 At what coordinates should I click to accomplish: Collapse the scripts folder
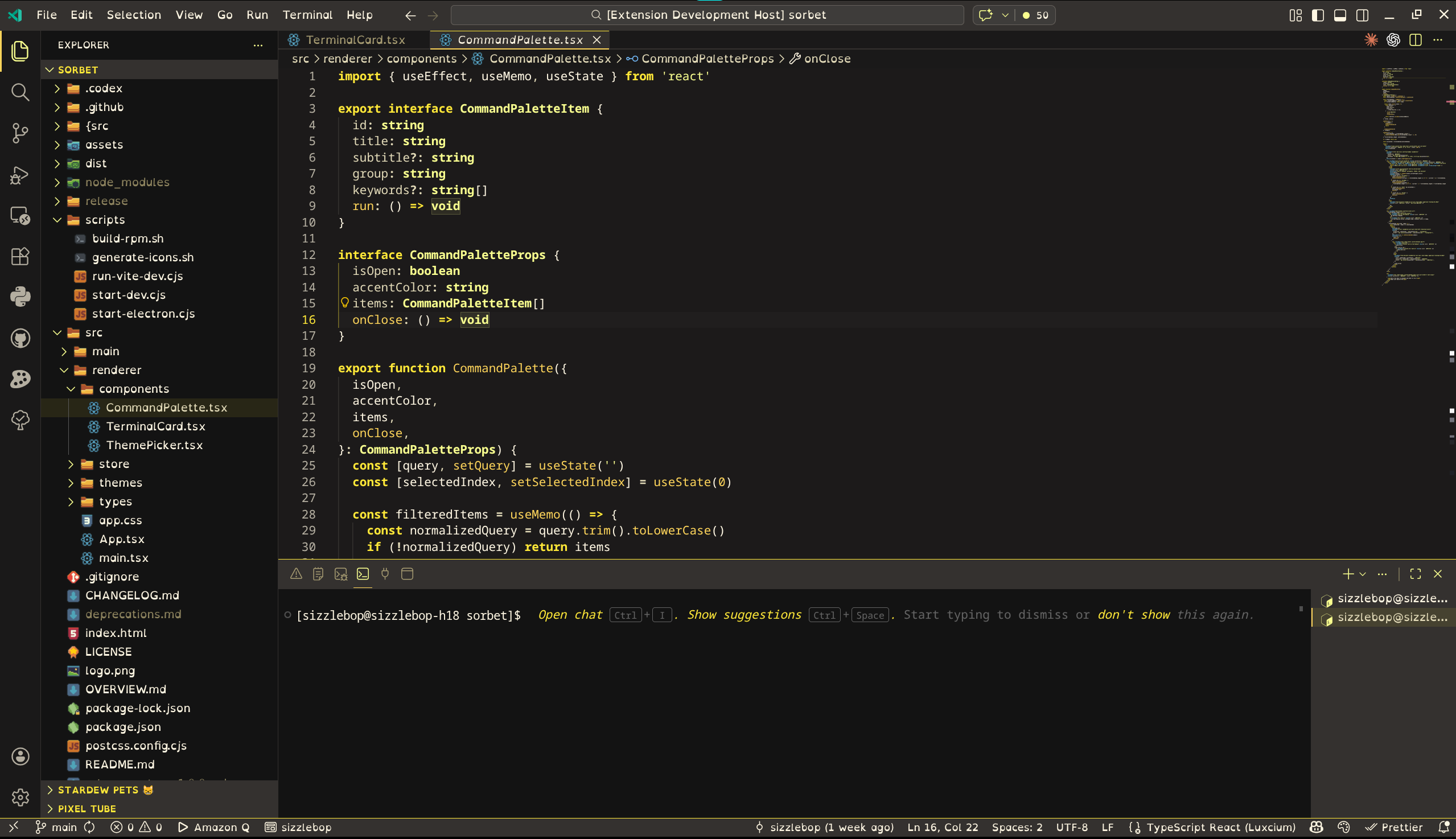click(x=105, y=220)
